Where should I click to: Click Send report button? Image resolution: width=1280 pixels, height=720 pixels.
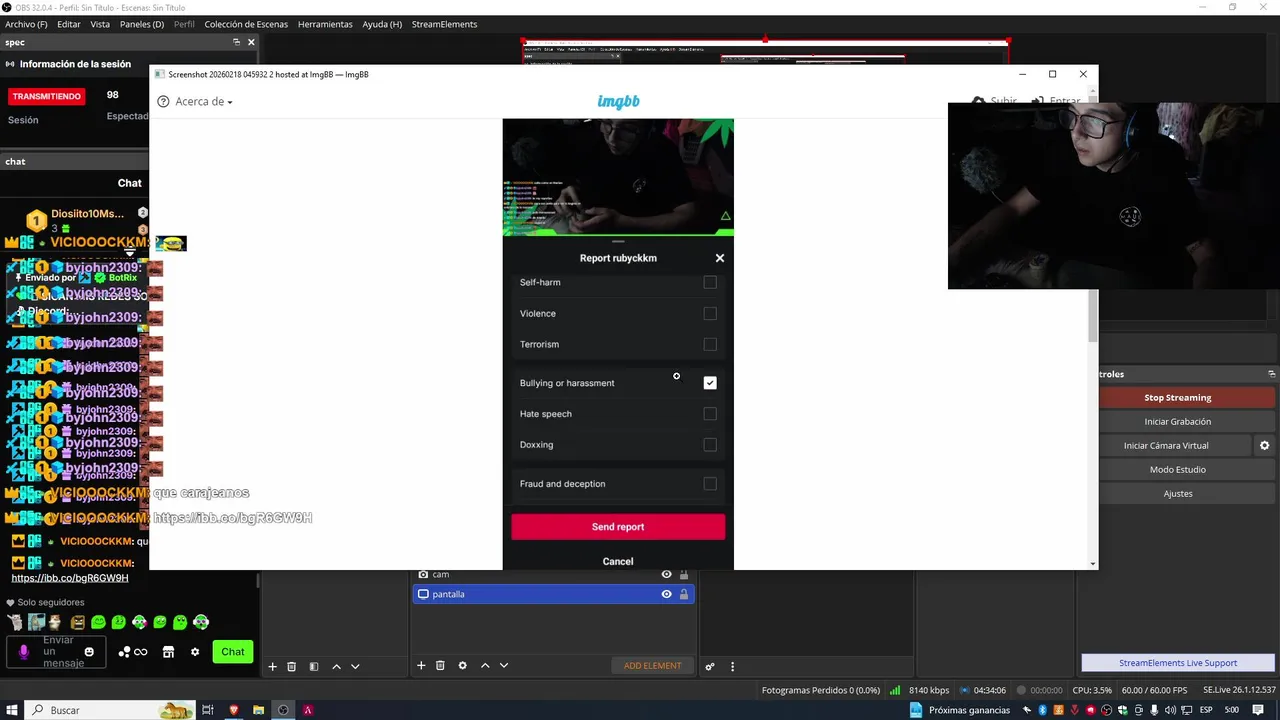[x=618, y=527]
